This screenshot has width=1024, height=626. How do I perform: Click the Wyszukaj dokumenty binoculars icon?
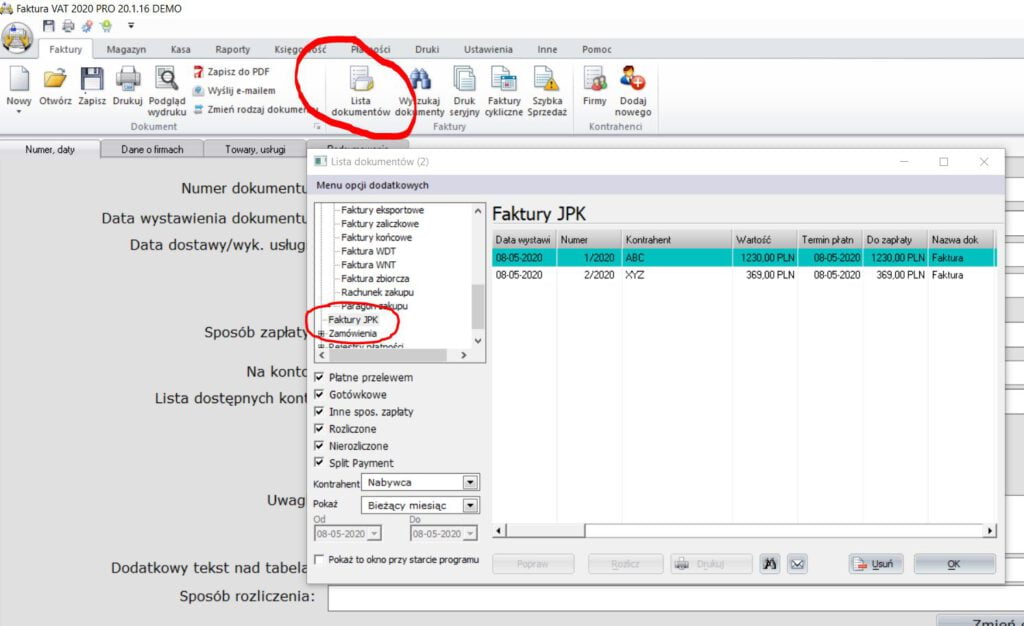coord(420,80)
